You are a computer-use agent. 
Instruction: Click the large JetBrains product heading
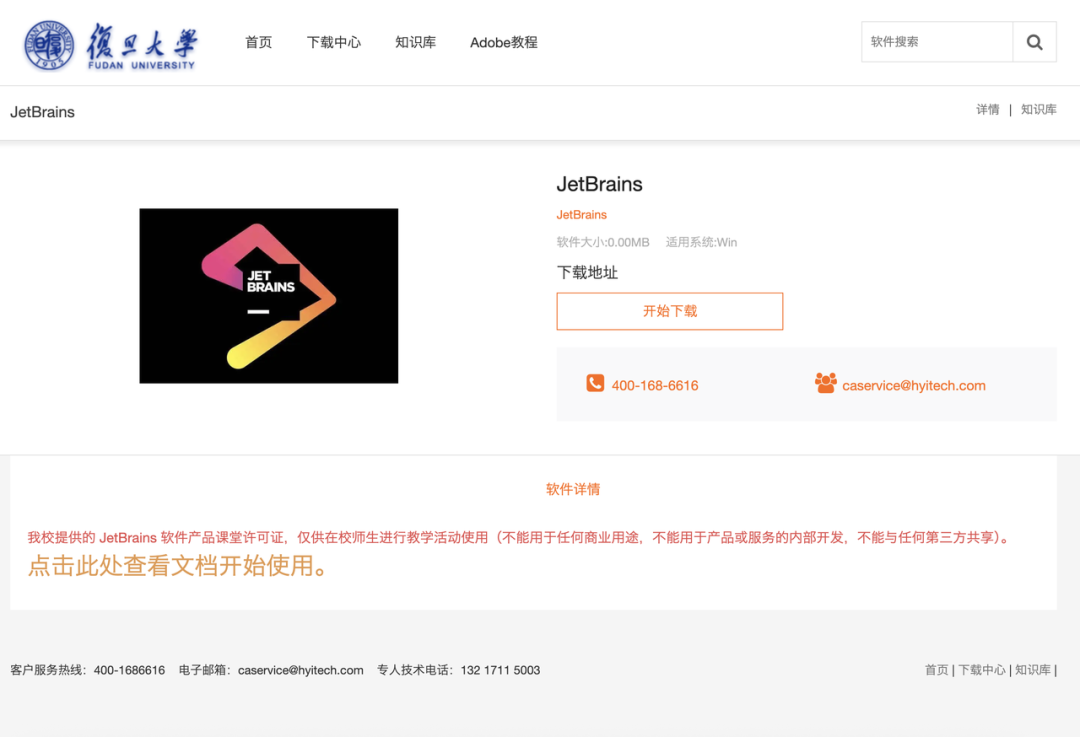click(x=599, y=185)
